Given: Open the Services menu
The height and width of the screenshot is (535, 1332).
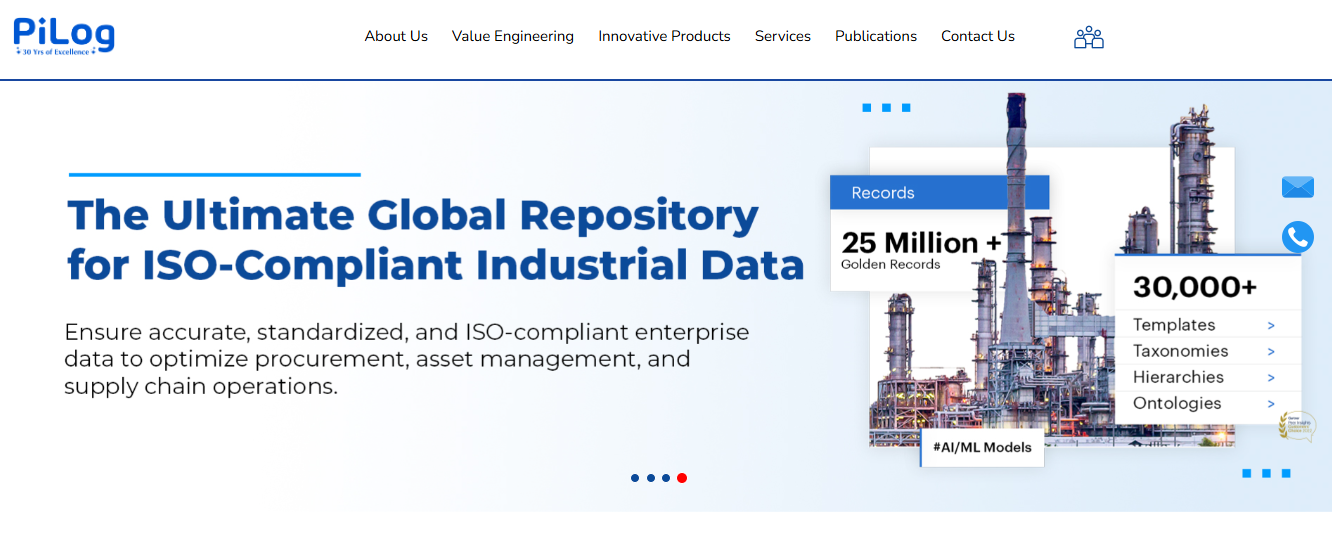Looking at the screenshot, I should 783,36.
